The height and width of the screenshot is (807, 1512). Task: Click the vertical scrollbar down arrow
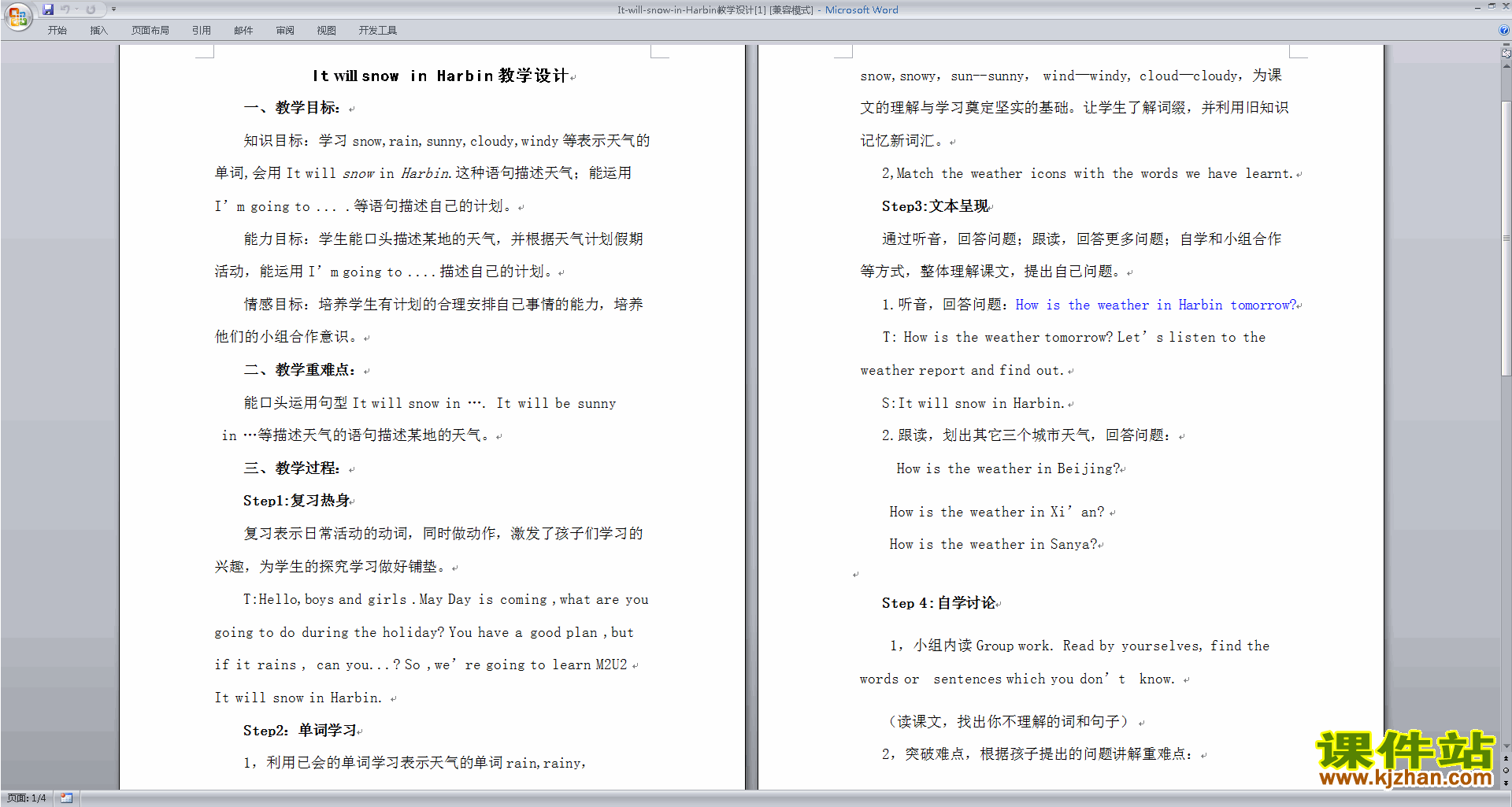coord(1506,746)
